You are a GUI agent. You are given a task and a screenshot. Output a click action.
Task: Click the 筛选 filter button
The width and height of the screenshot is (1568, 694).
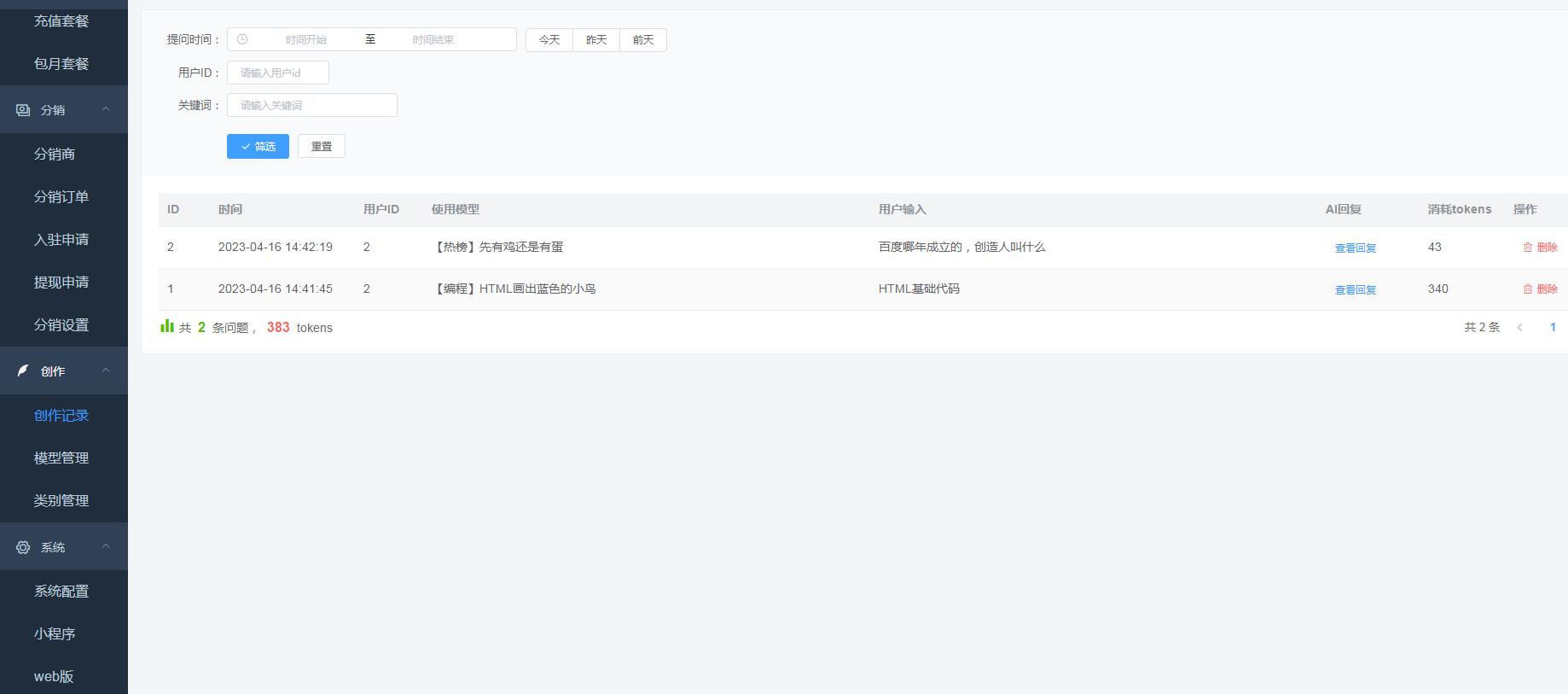click(x=258, y=146)
